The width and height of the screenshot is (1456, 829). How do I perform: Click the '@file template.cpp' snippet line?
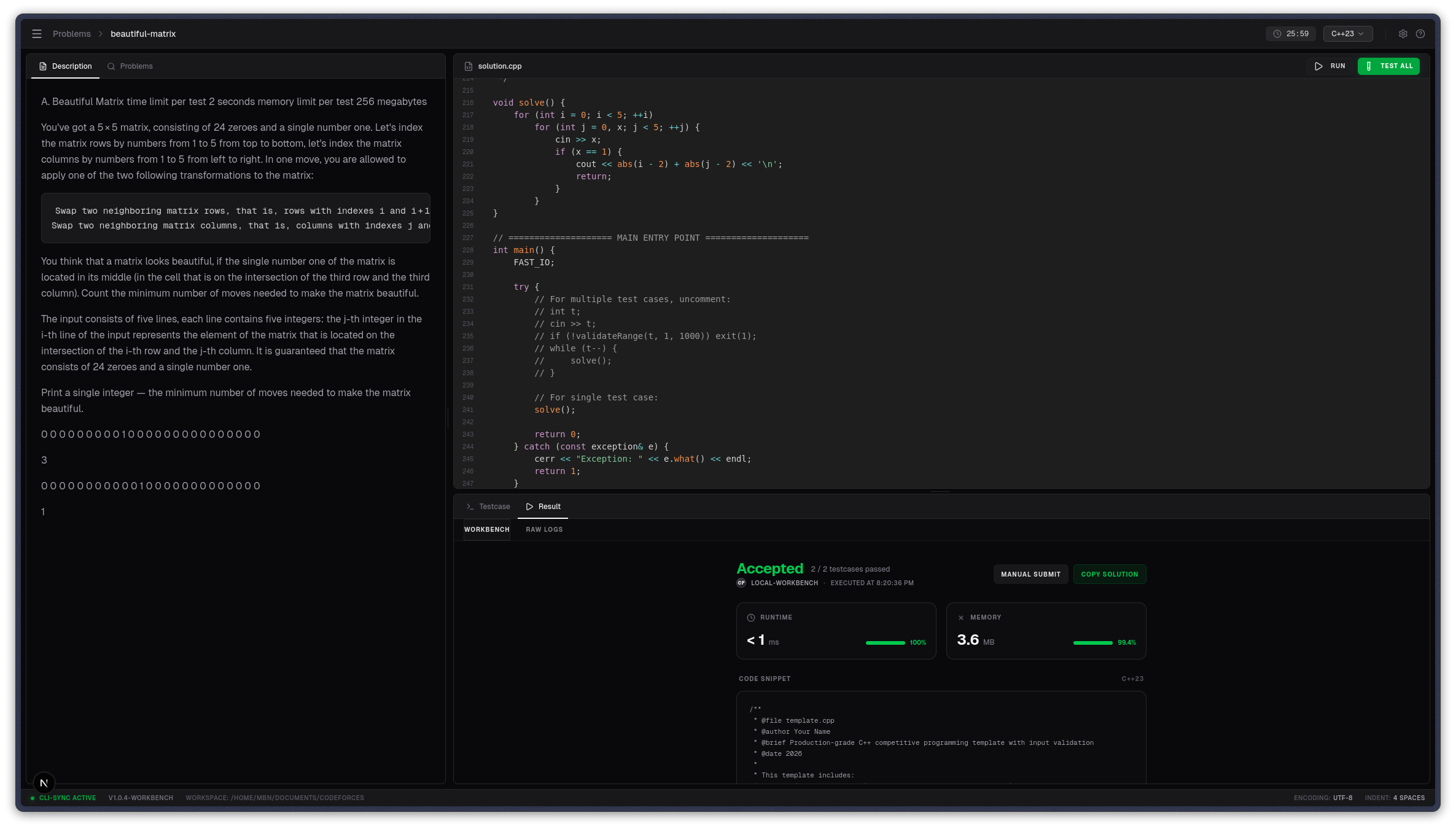798,721
